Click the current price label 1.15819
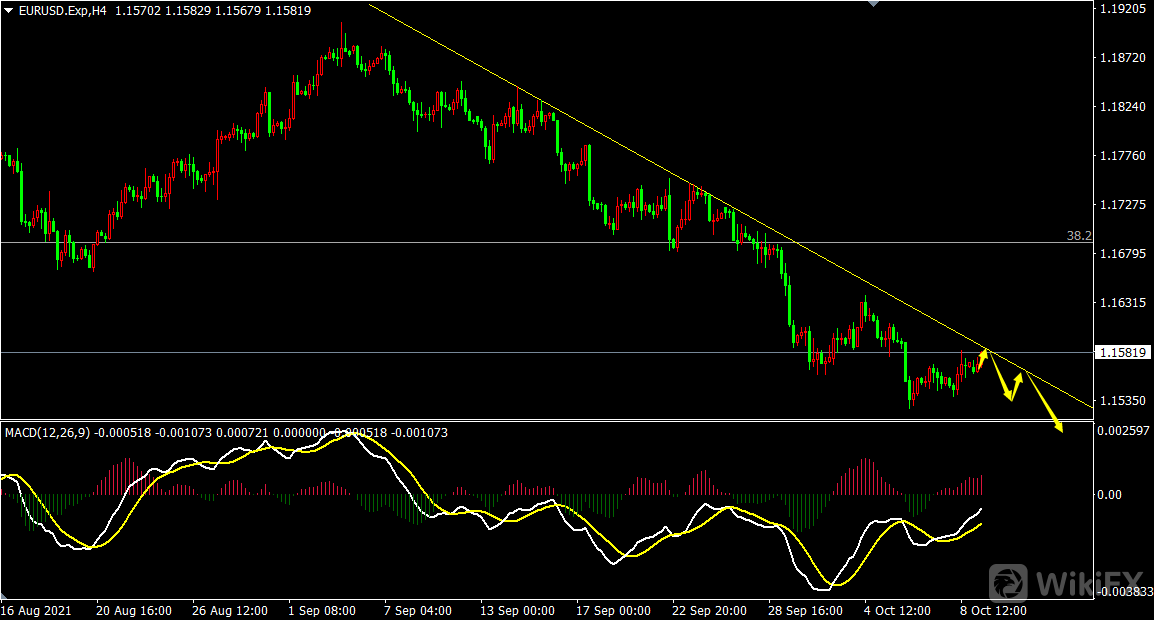Screen dimensions: 1154x620 (x=1123, y=353)
